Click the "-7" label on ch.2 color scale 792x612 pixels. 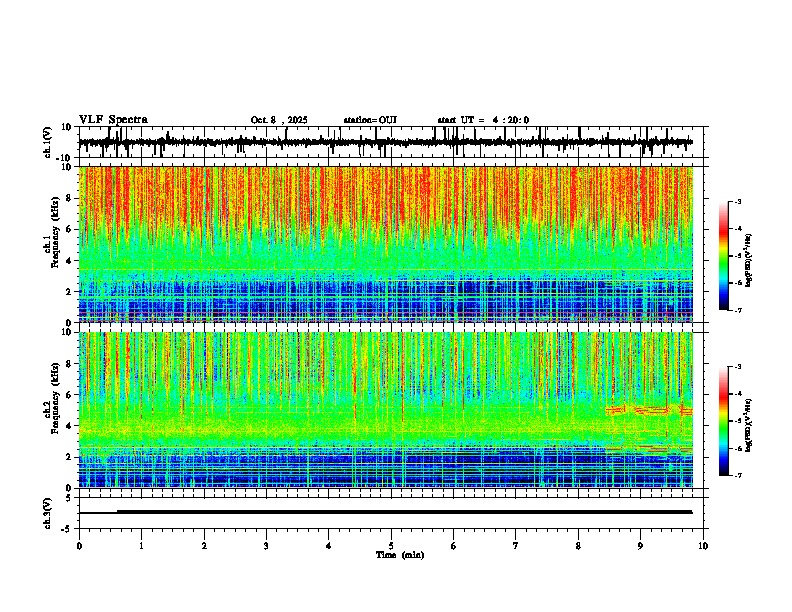pos(737,475)
